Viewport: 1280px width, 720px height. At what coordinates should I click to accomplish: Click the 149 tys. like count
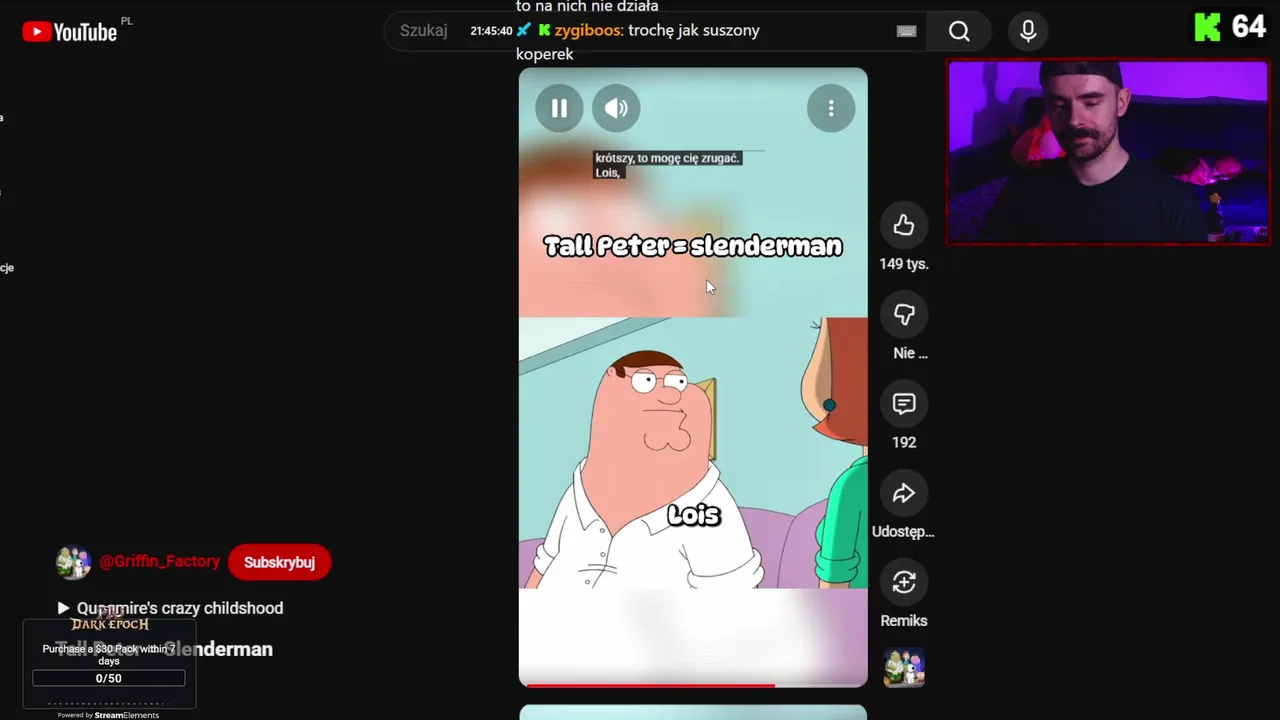point(904,264)
